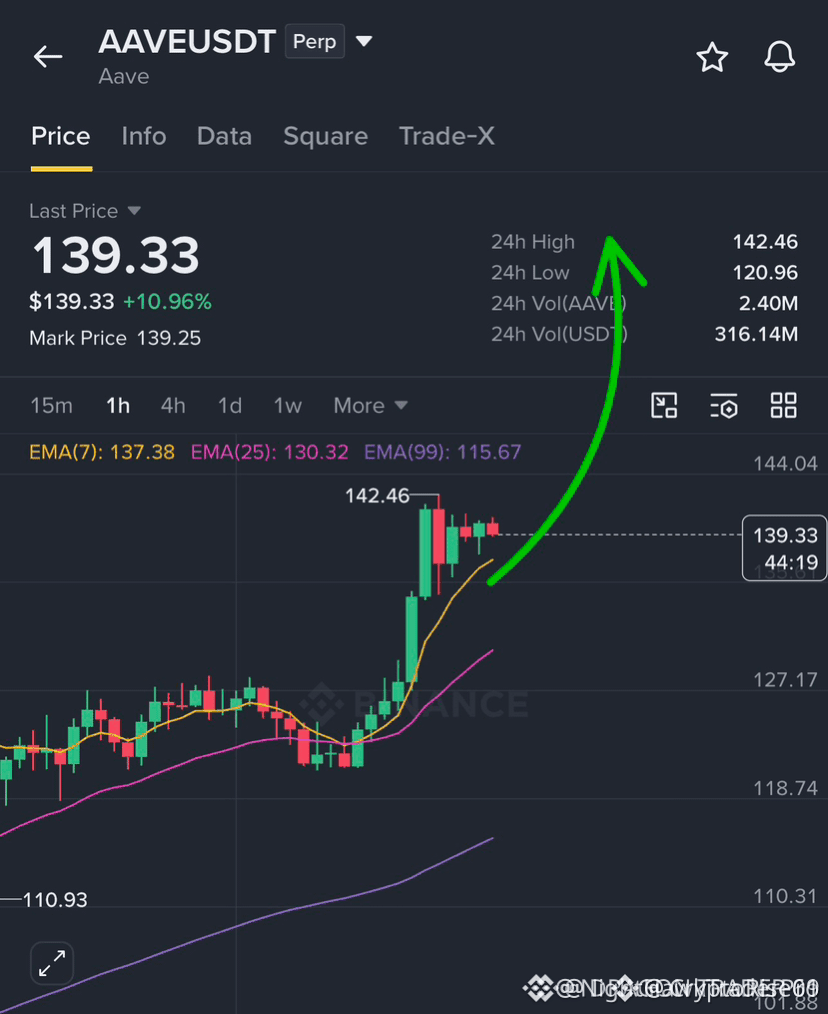
Task: Switch to the Info tab
Action: (x=144, y=136)
